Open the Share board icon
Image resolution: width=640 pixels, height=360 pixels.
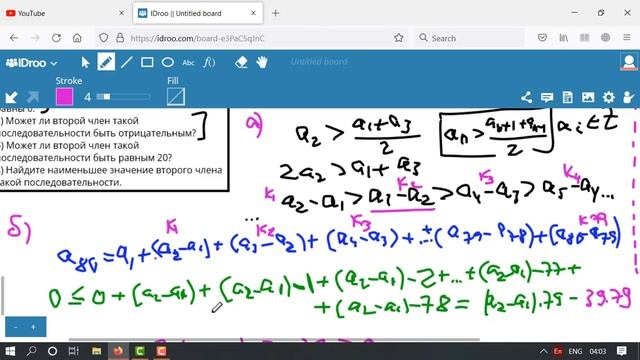(527, 97)
